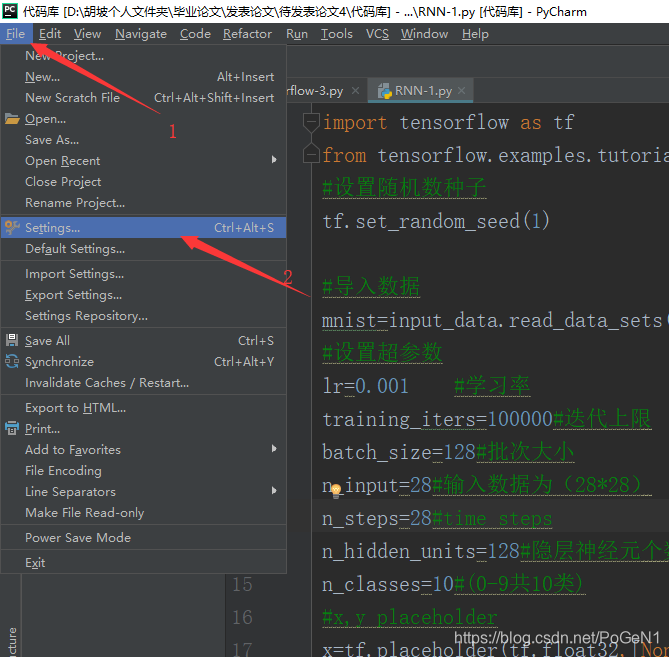Open the Navigate menu
This screenshot has height=657, width=669.
[141, 34]
